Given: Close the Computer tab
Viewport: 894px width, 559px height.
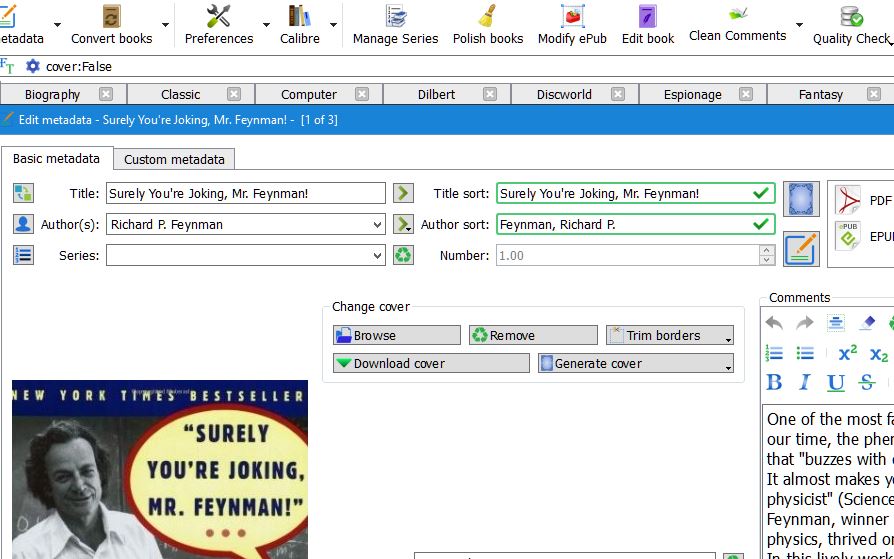Looking at the screenshot, I should point(362,94).
